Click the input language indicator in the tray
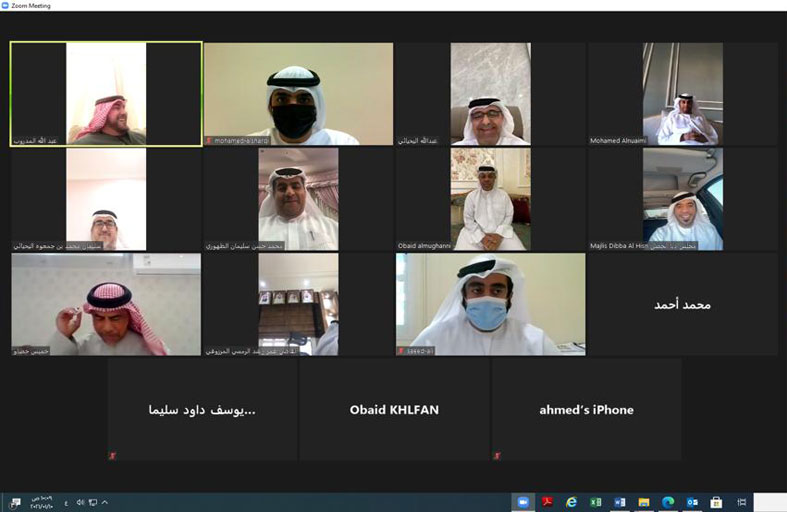 66,502
